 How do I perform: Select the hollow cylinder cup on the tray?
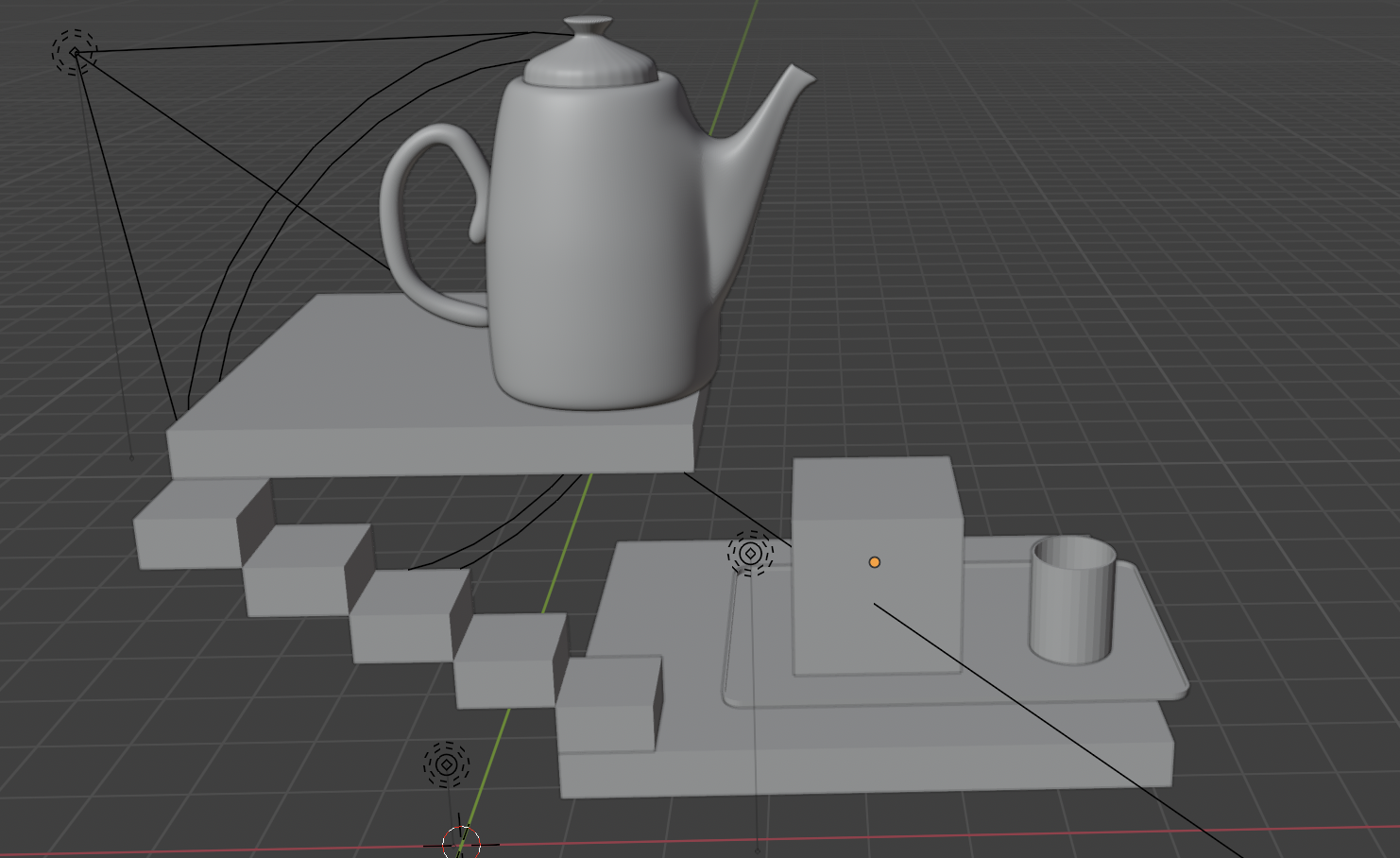(1072, 600)
